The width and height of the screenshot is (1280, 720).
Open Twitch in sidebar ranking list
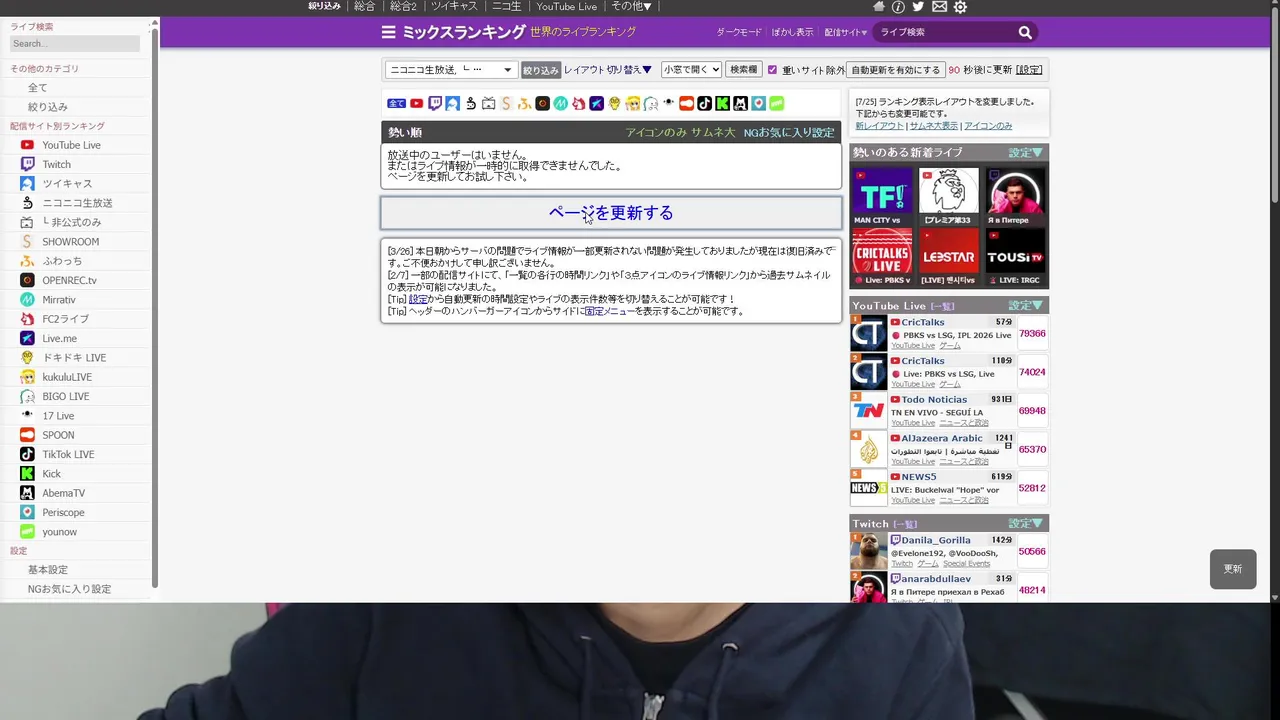click(56, 164)
